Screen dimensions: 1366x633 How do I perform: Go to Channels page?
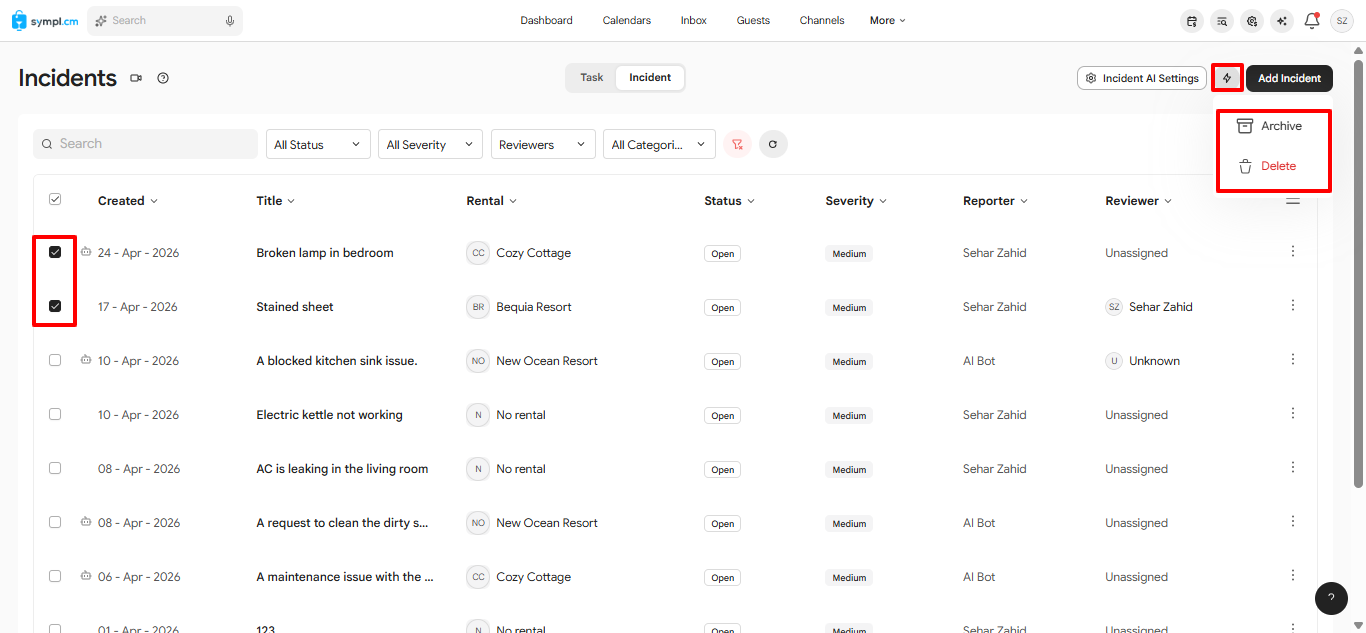tap(822, 20)
